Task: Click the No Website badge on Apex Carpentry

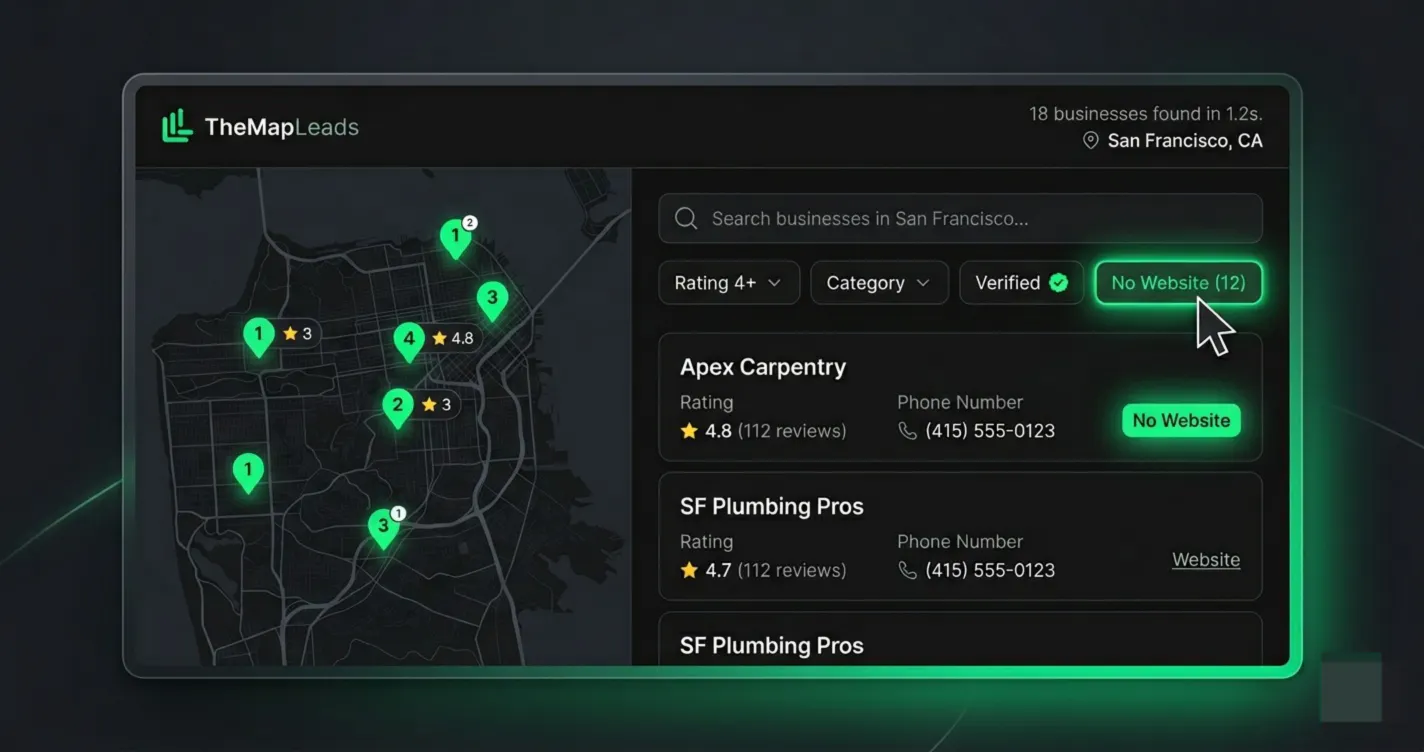Action: point(1181,420)
